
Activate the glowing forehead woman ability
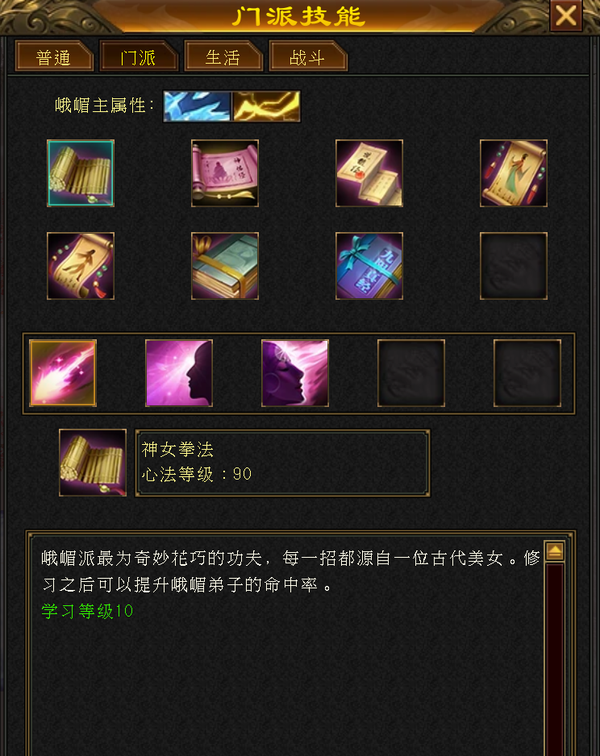295,373
